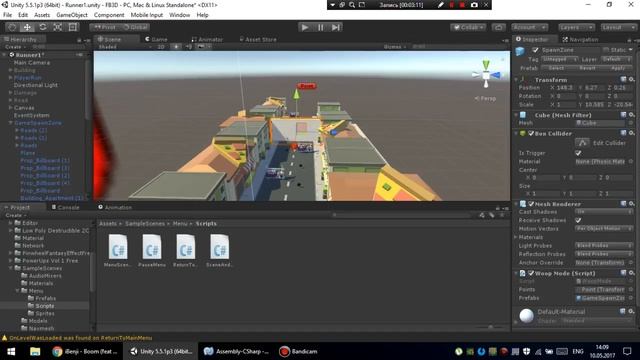Open the Component menu
Image resolution: width=640 pixels, height=360 pixels.
click(109, 15)
